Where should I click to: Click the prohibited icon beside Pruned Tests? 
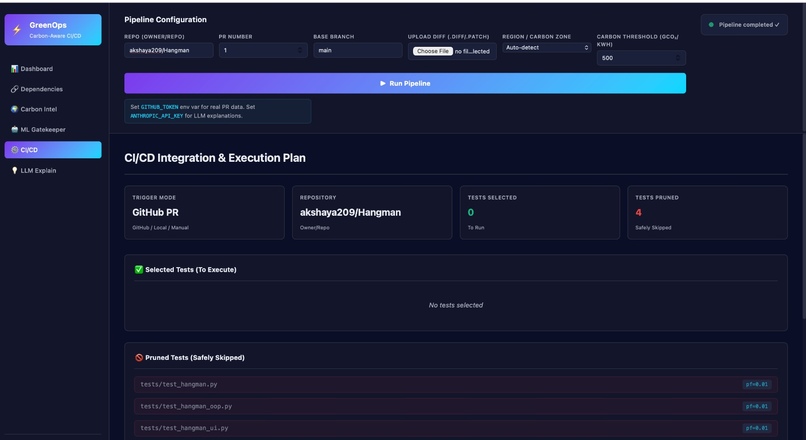pos(139,357)
